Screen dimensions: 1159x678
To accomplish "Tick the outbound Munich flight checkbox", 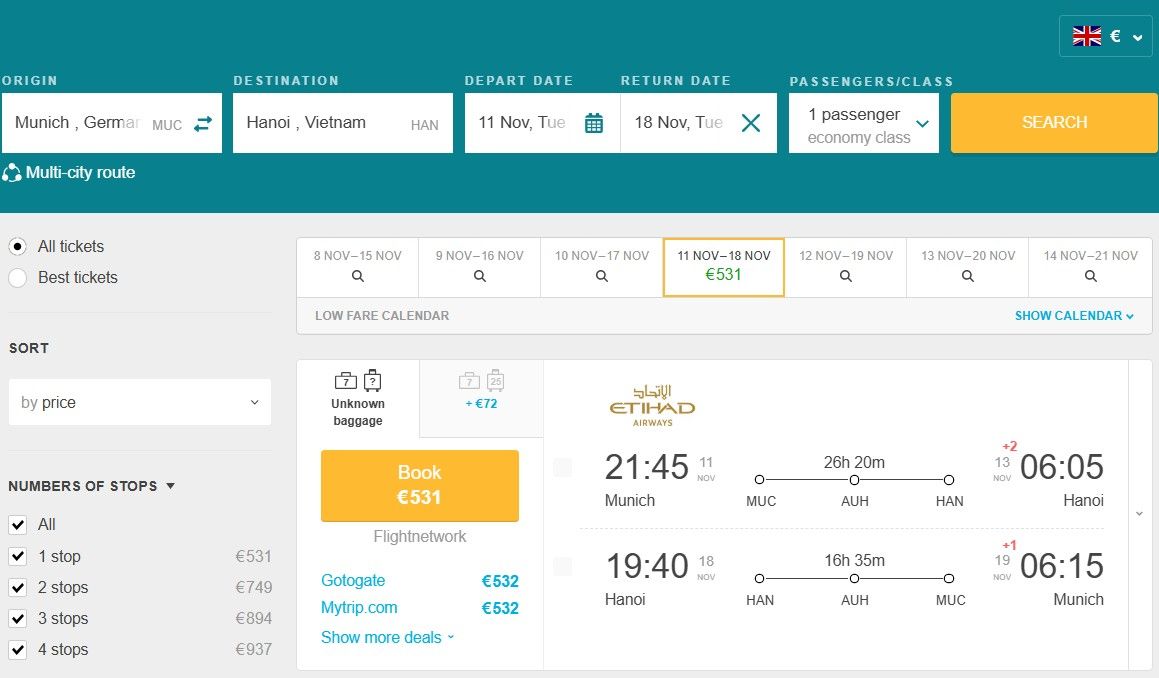I will 562,467.
